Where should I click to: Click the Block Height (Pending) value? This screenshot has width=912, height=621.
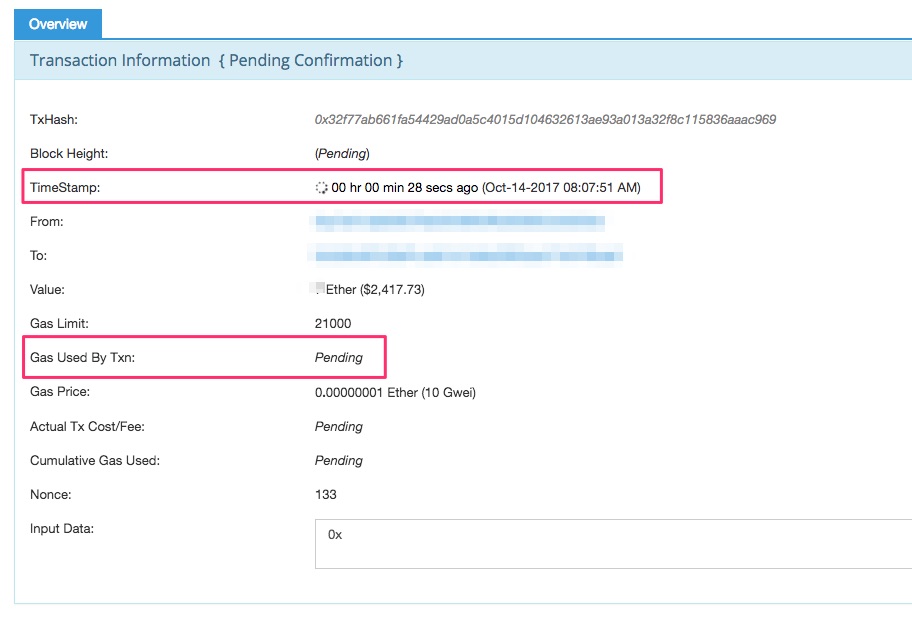click(x=342, y=154)
